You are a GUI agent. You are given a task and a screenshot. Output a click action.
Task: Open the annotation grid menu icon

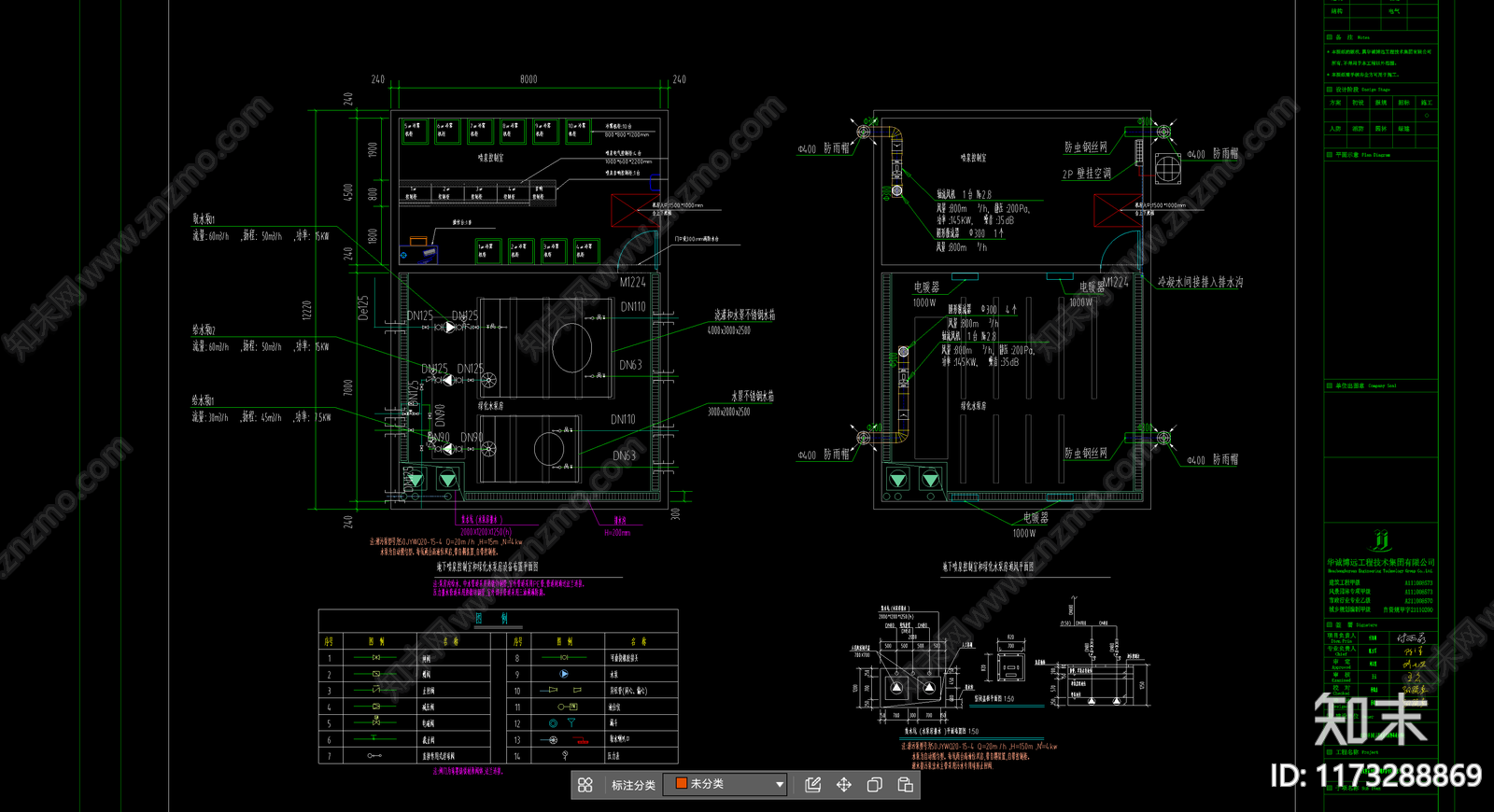[585, 785]
